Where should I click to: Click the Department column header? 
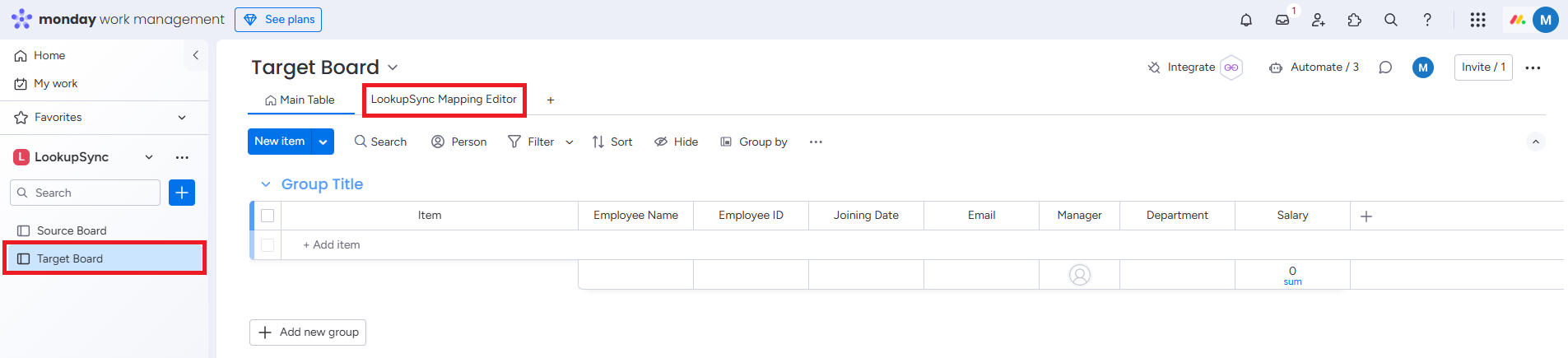click(x=1177, y=216)
